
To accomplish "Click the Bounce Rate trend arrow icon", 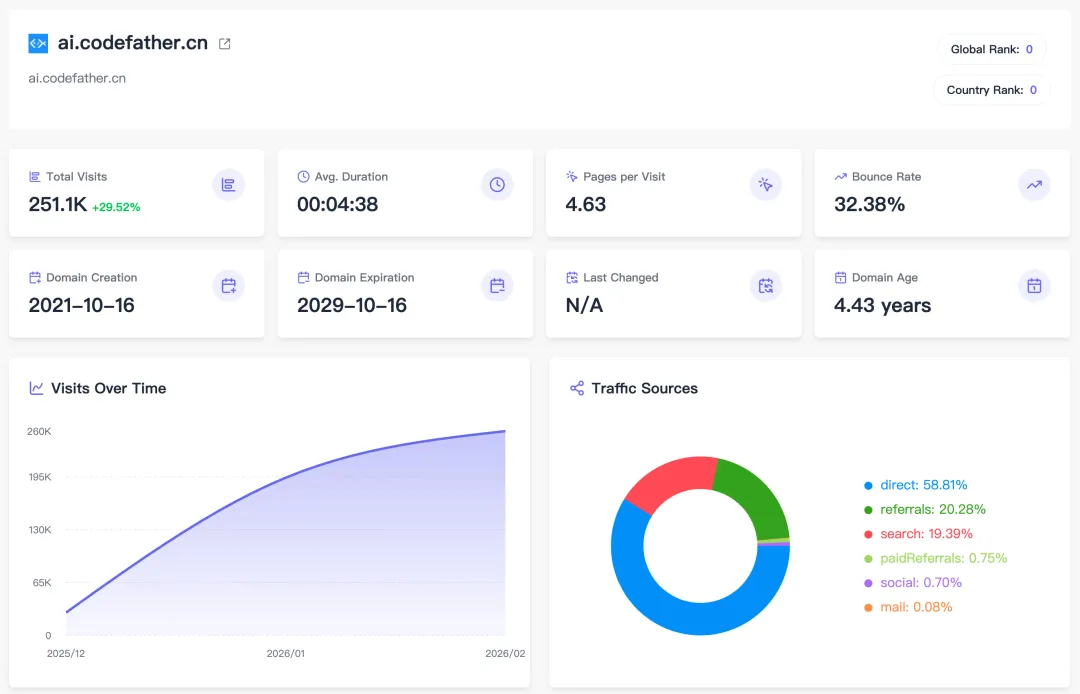I will point(1034,185).
